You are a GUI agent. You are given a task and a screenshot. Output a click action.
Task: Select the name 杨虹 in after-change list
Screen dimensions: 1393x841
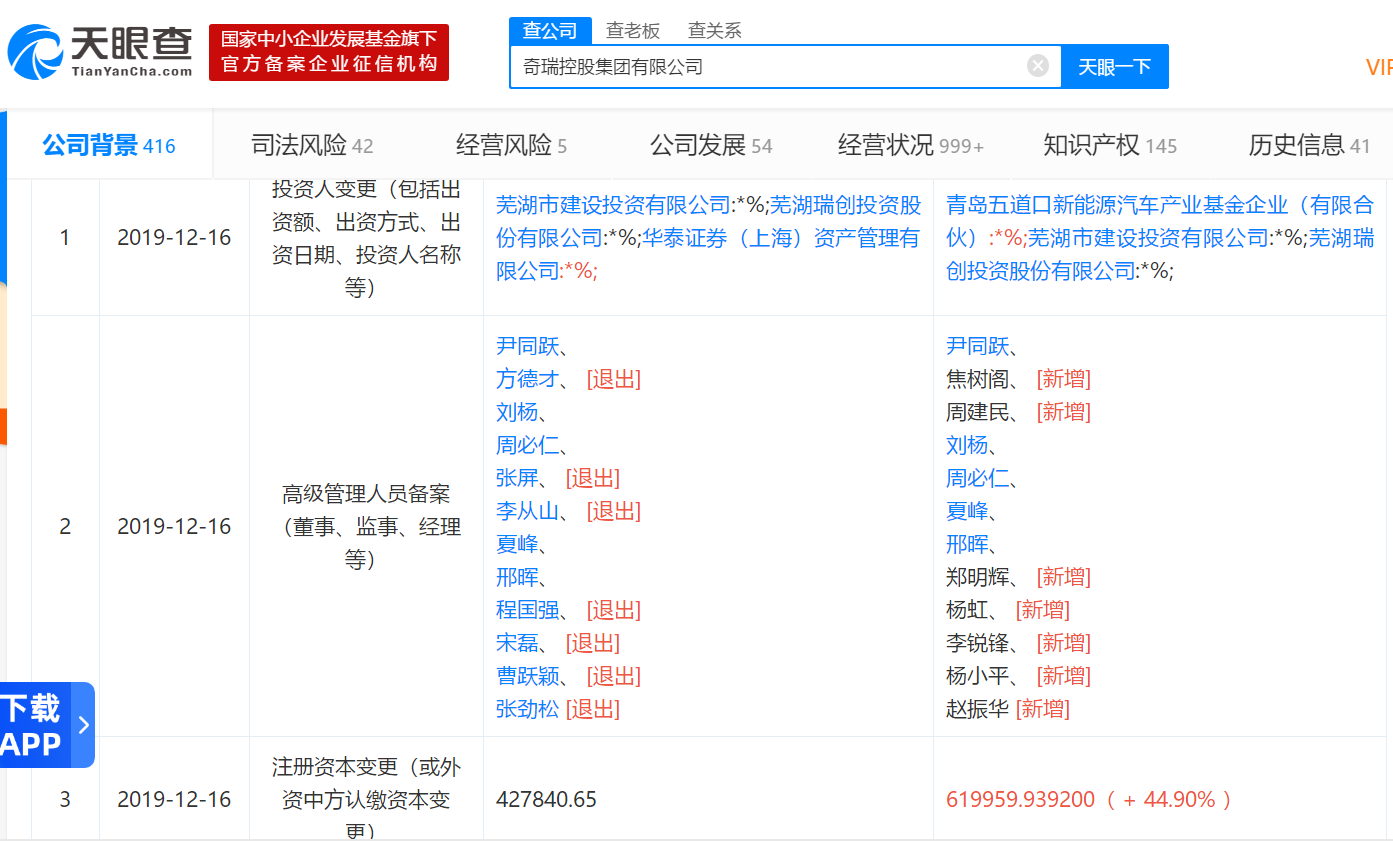pos(967,611)
